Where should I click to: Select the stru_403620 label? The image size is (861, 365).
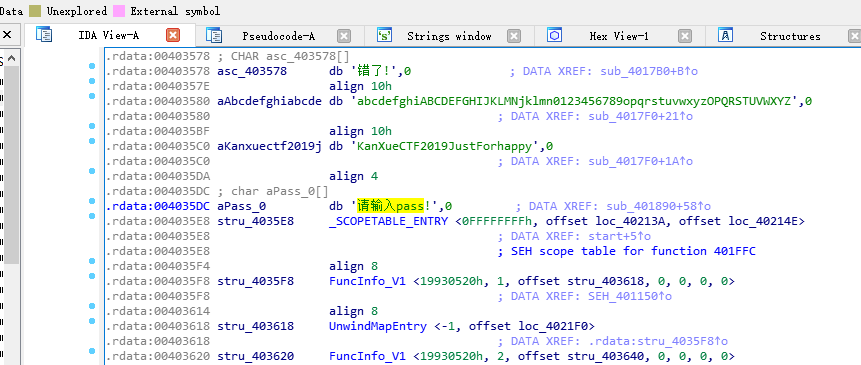pyautogui.click(x=255, y=356)
